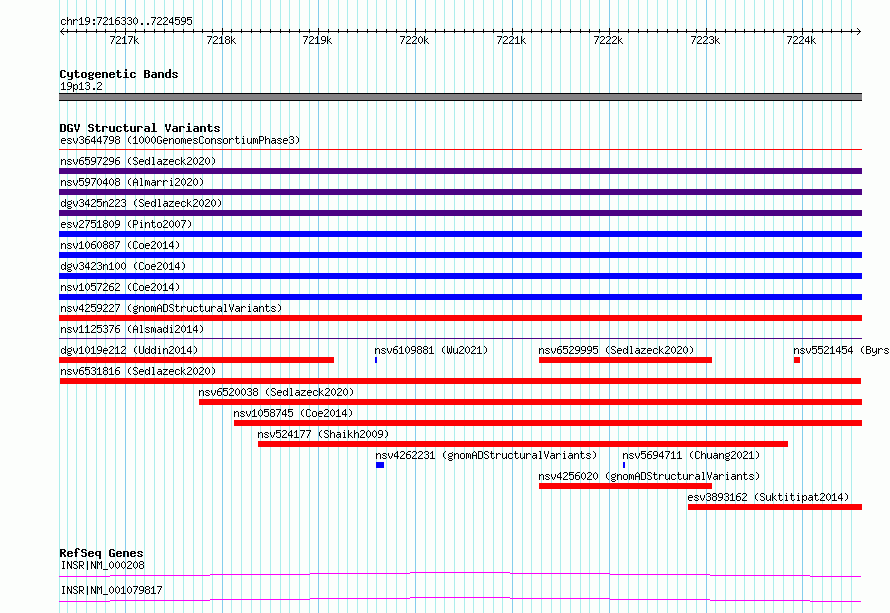Click the nsv524177 Shaikh2009 variant label

[323, 434]
